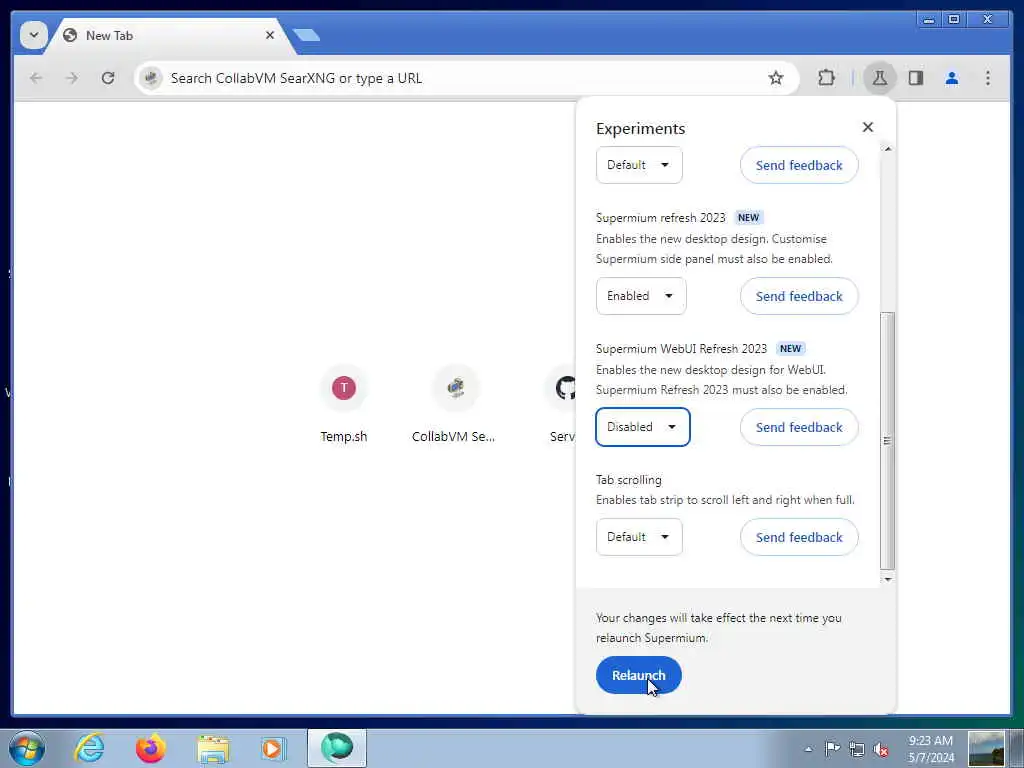Toggle the side panel icon
Viewport: 1024px width, 768px height.
click(916, 78)
